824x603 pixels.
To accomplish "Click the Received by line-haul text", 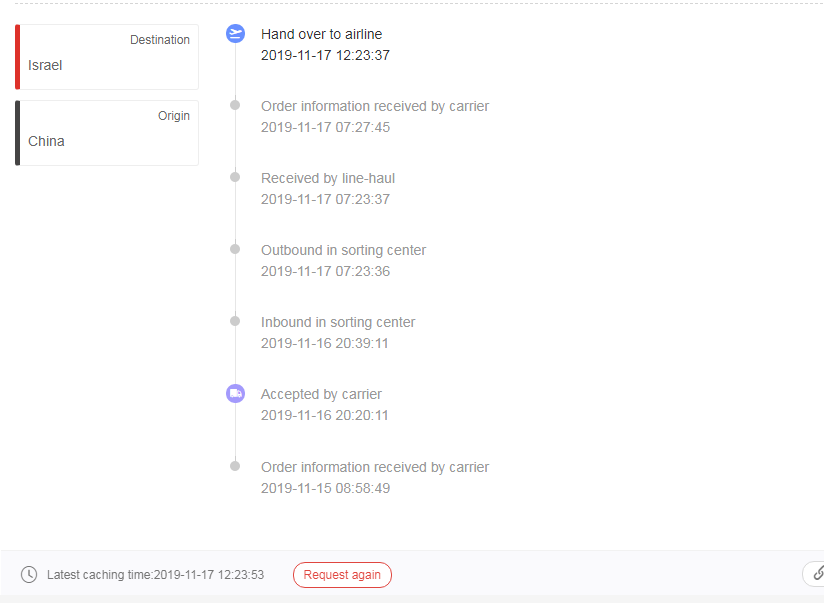I will [328, 178].
